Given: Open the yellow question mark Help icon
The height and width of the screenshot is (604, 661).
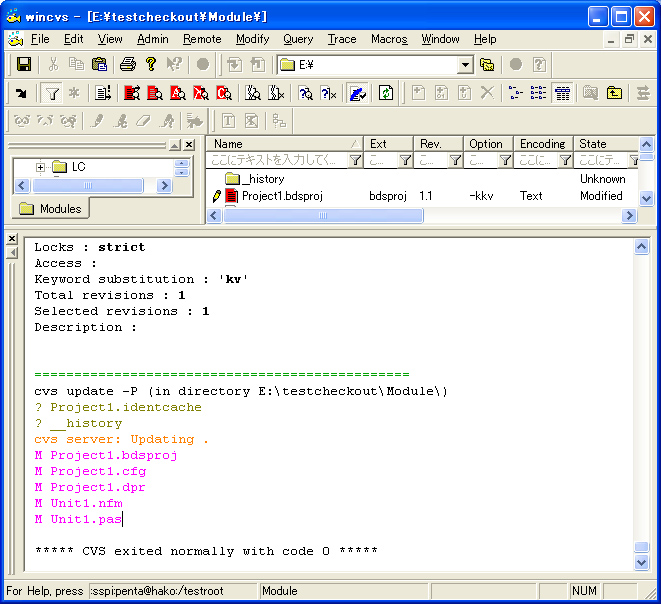Looking at the screenshot, I should (x=150, y=64).
